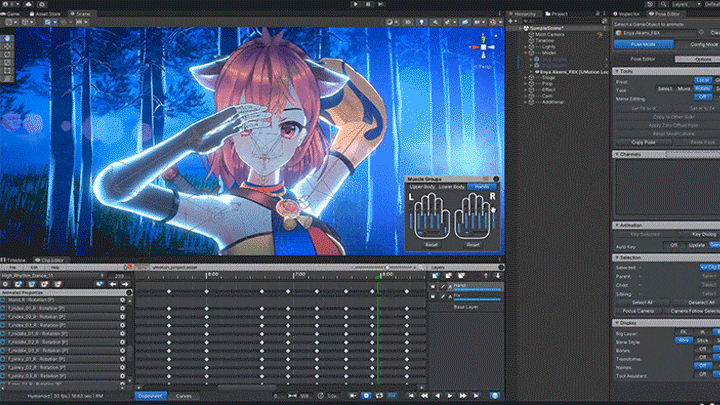Open the Timeline tab

coord(13,260)
